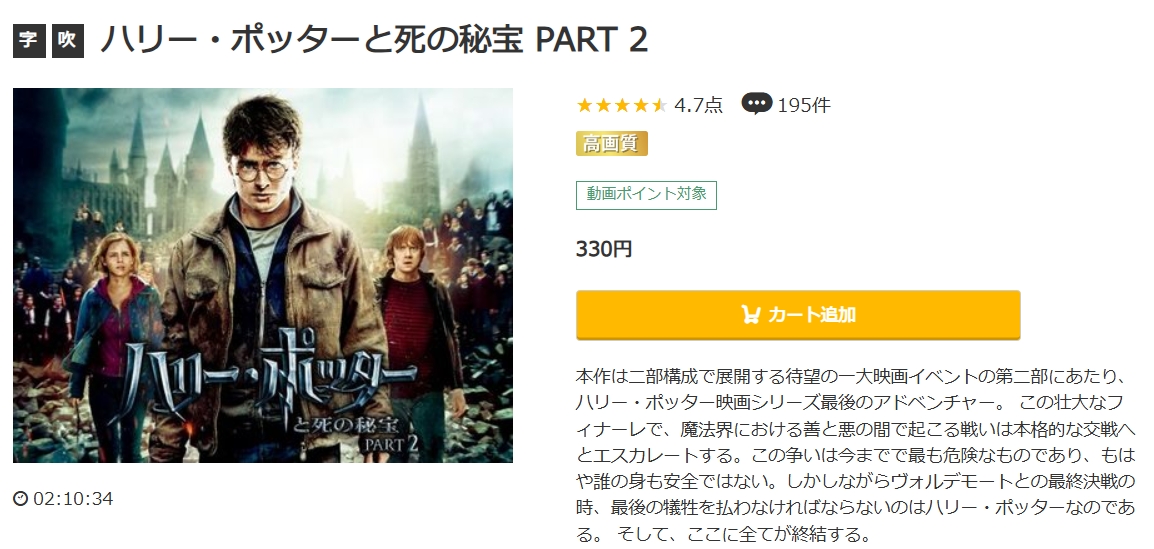Click the half-filled fifth rating star
This screenshot has height=549, width=1154.
(x=659, y=105)
